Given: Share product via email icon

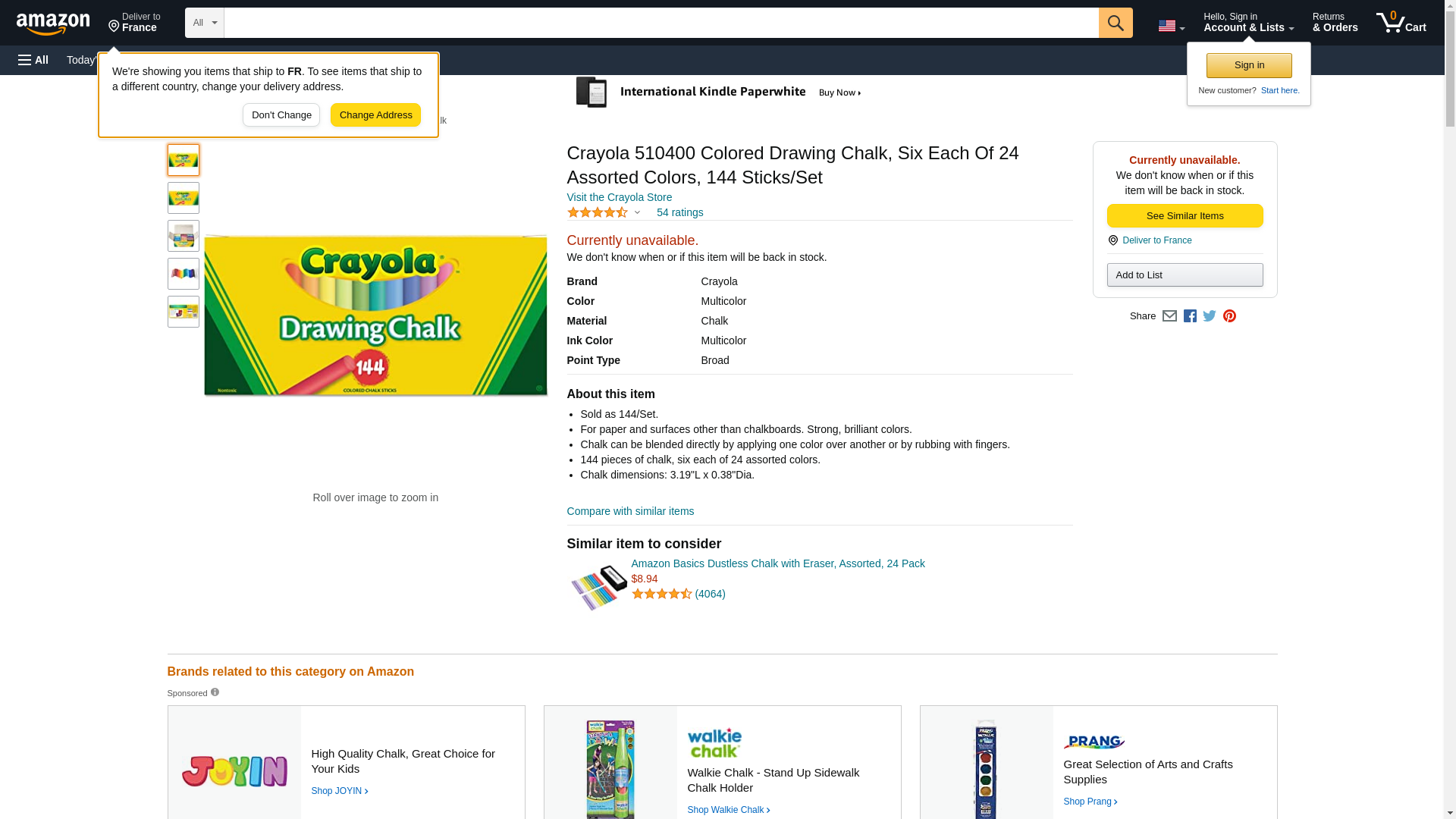Looking at the screenshot, I should click(1169, 316).
